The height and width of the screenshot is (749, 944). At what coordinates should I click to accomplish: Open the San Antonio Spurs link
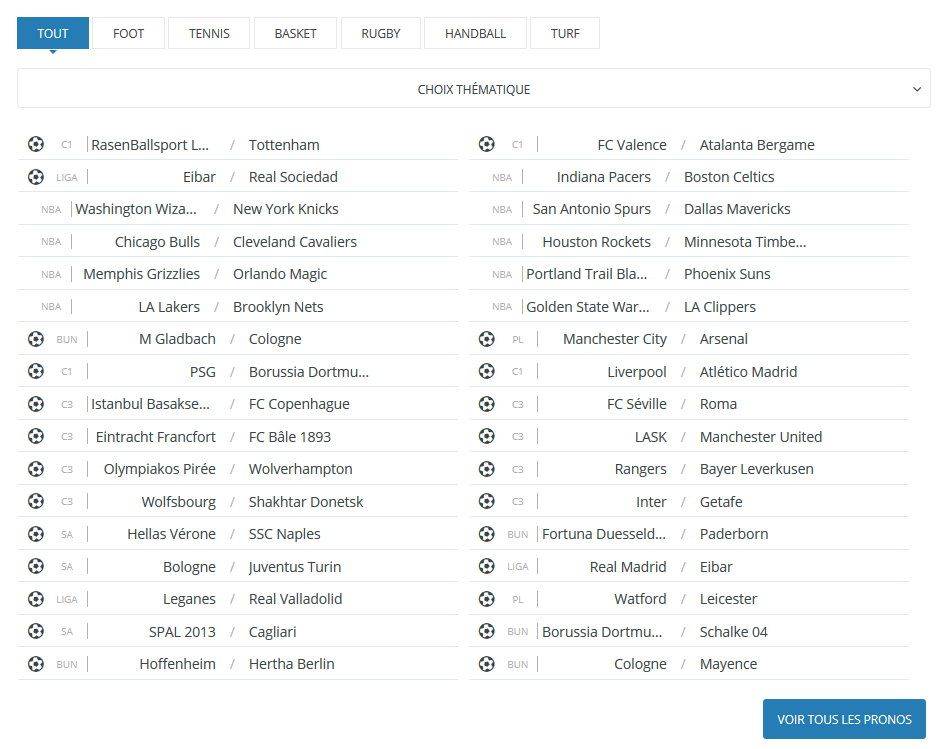pyautogui.click(x=592, y=209)
